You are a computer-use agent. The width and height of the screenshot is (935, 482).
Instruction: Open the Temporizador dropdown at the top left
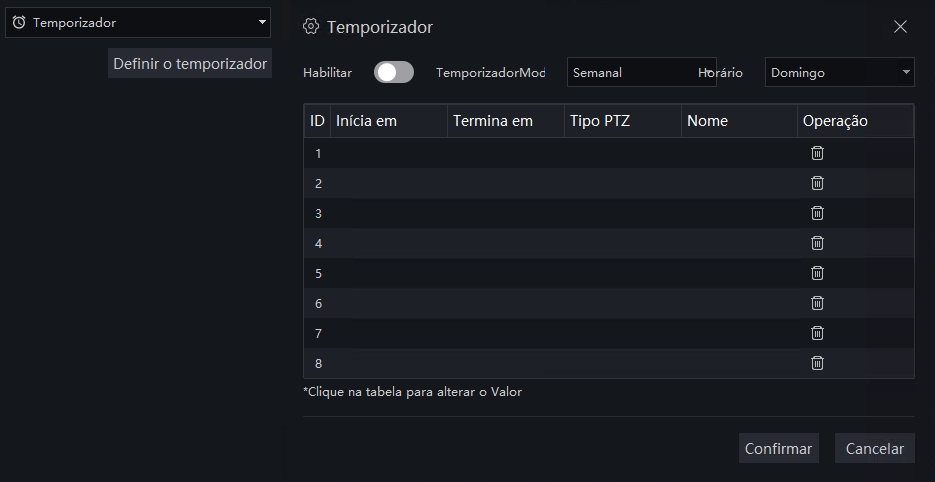(138, 23)
